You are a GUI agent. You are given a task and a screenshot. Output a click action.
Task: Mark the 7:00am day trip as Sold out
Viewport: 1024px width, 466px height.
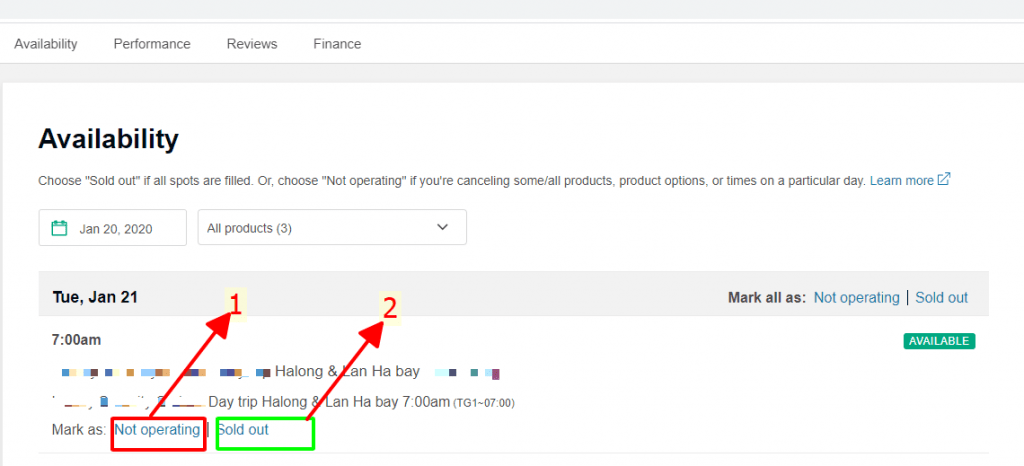[x=243, y=430]
